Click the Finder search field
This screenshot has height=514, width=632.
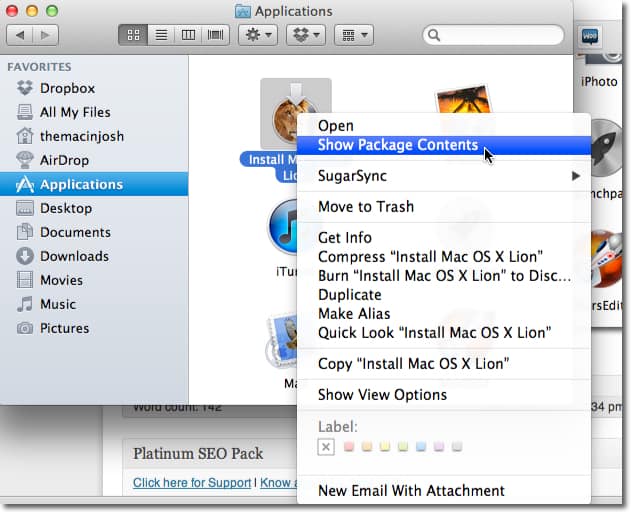point(493,35)
